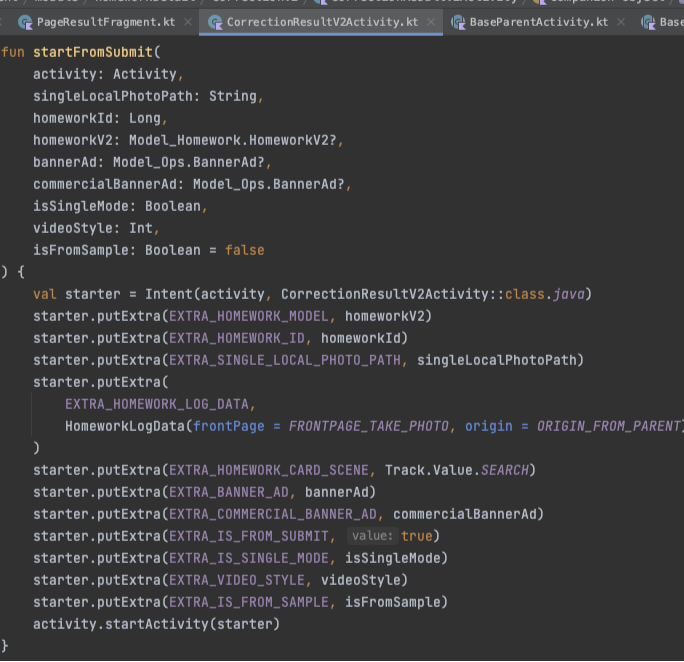684x662 pixels.
Task: Close the BaseParentActivity.kt tab
Action: click(621, 22)
